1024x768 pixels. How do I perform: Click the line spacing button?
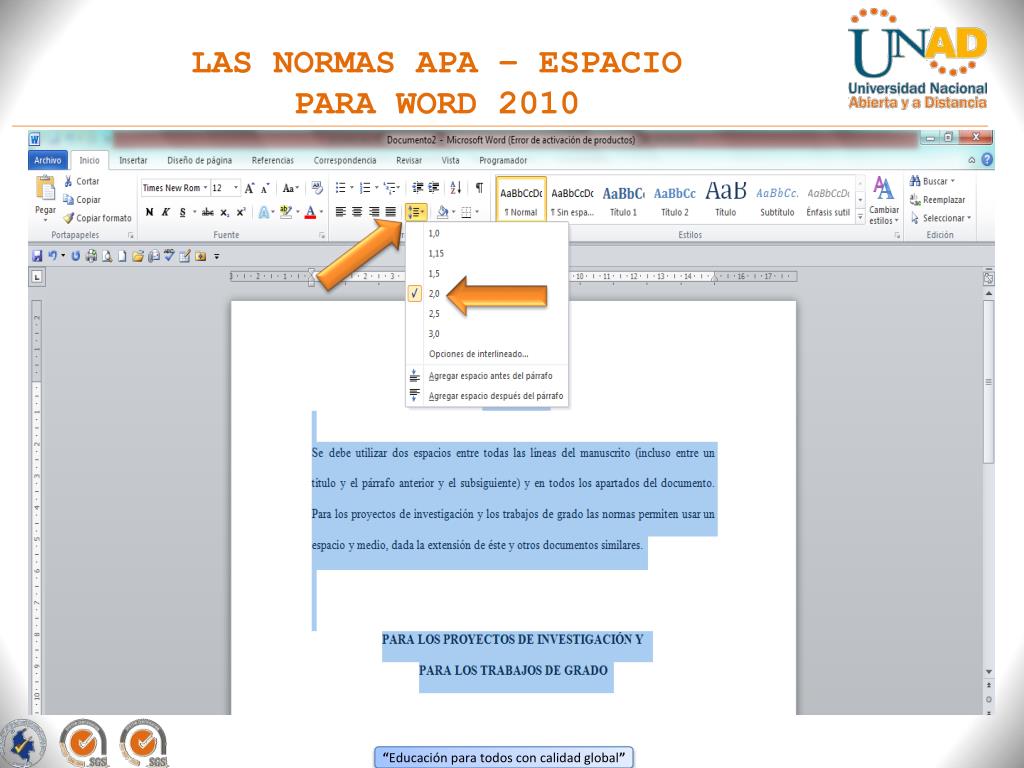416,212
